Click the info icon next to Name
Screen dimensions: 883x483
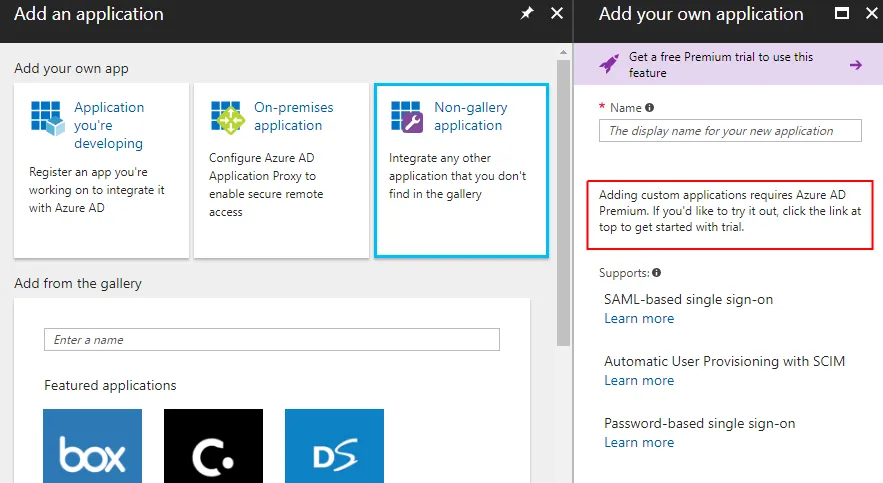click(x=649, y=108)
